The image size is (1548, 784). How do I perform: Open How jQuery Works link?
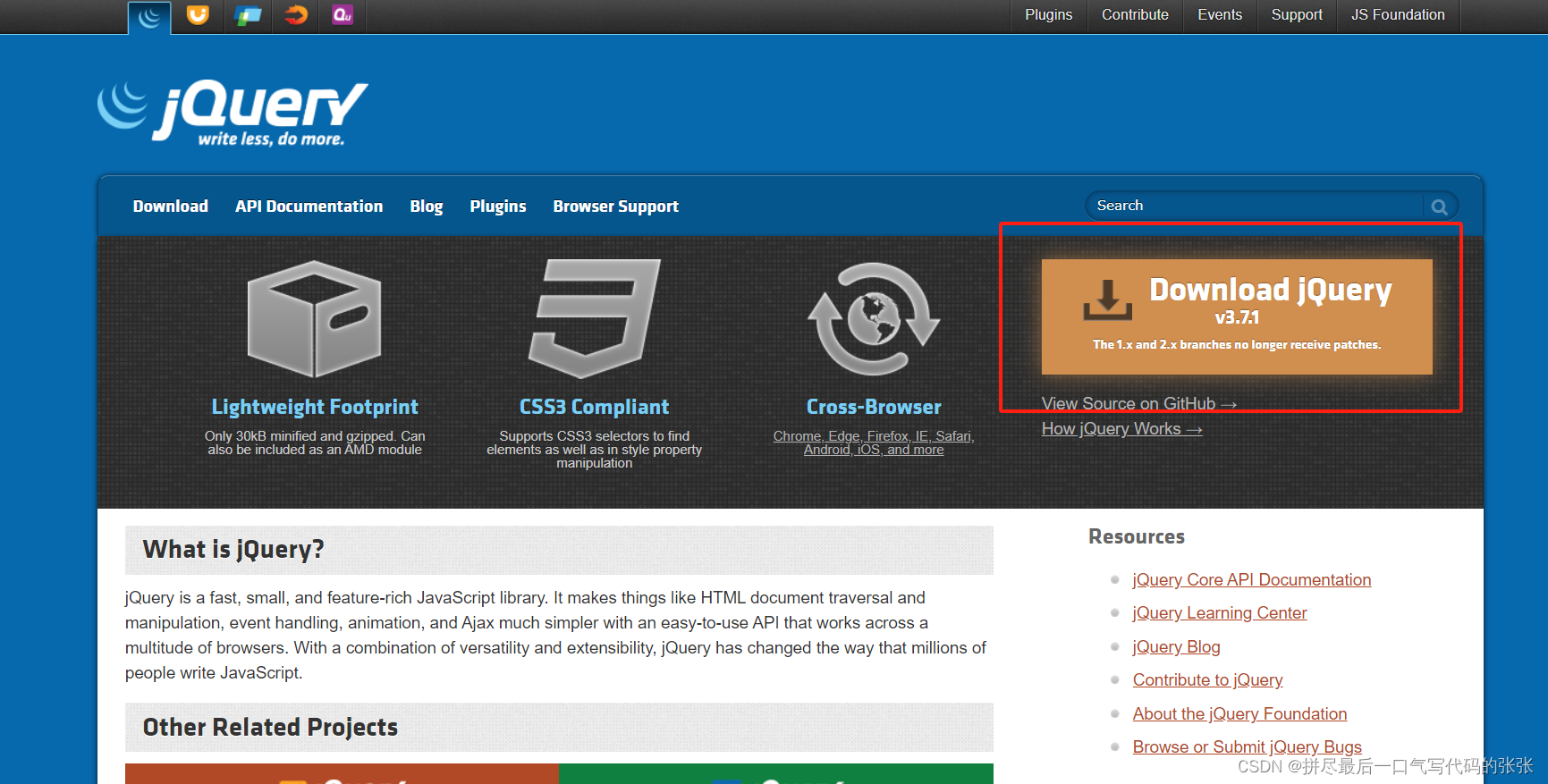coord(1122,429)
